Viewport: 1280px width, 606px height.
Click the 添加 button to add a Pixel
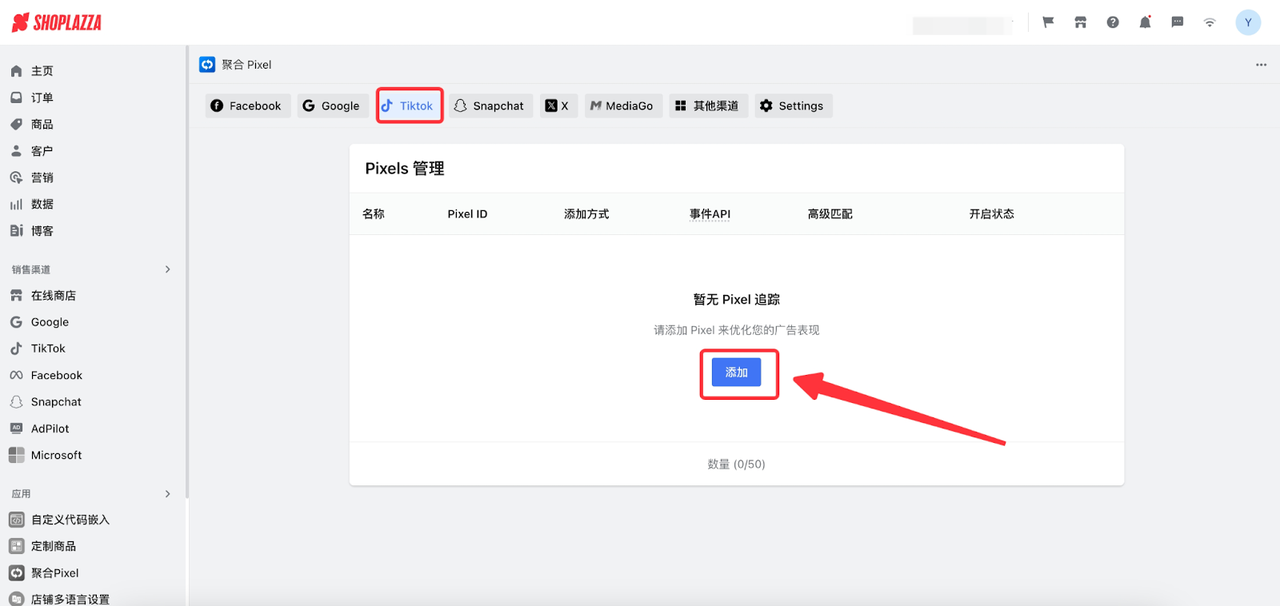click(x=737, y=372)
